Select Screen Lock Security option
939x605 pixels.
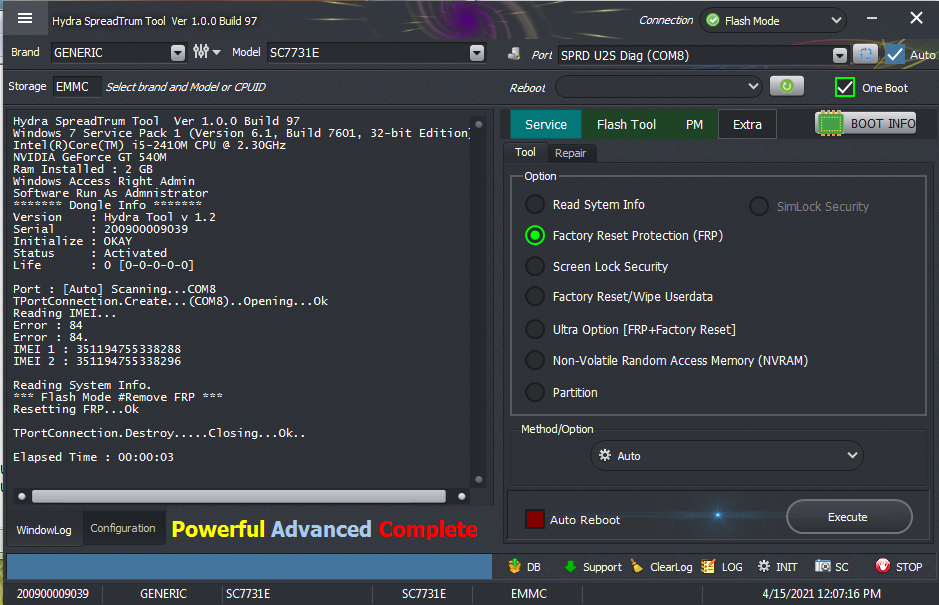[x=534, y=267]
